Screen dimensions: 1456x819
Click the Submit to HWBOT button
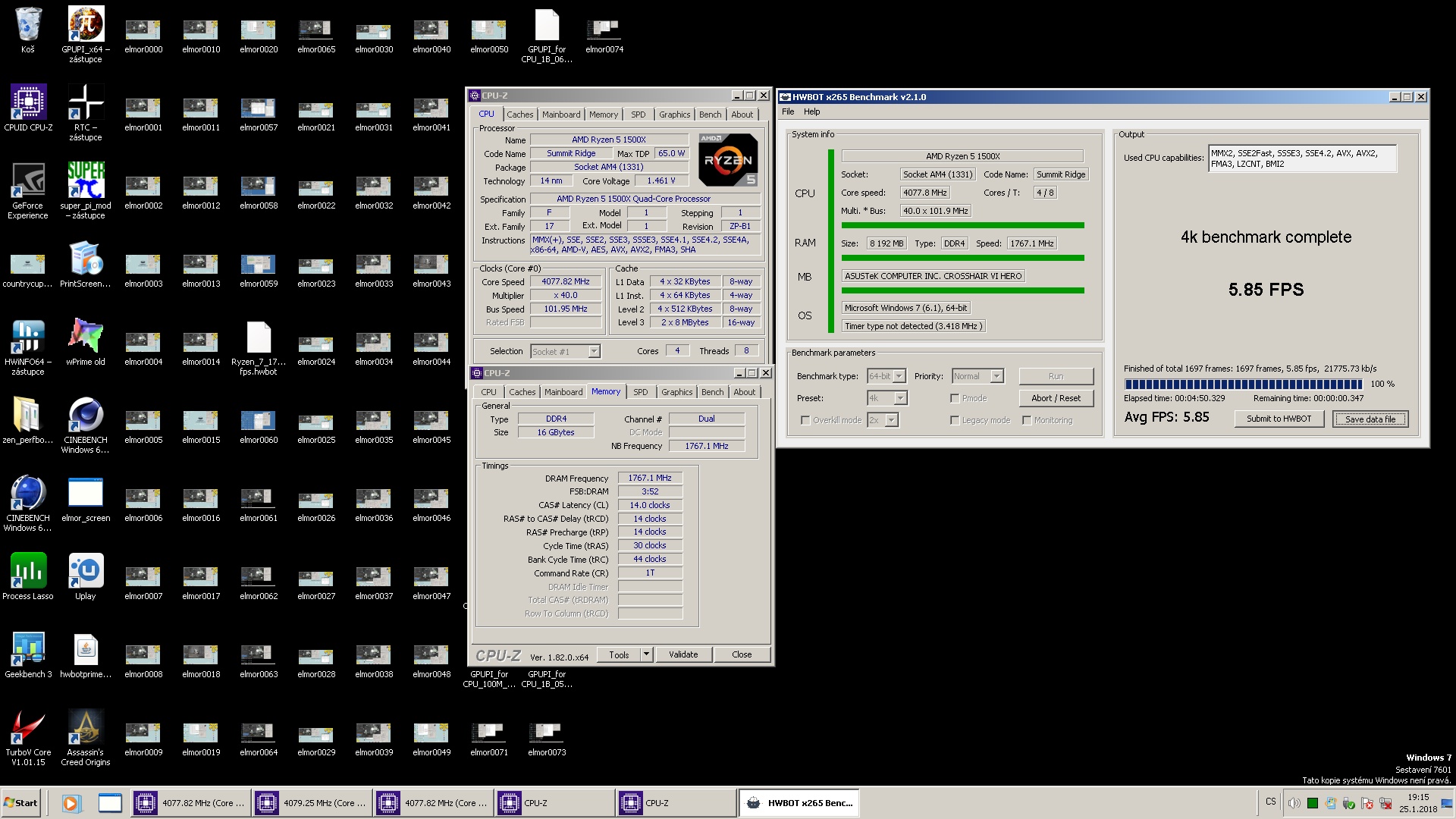pos(1279,419)
